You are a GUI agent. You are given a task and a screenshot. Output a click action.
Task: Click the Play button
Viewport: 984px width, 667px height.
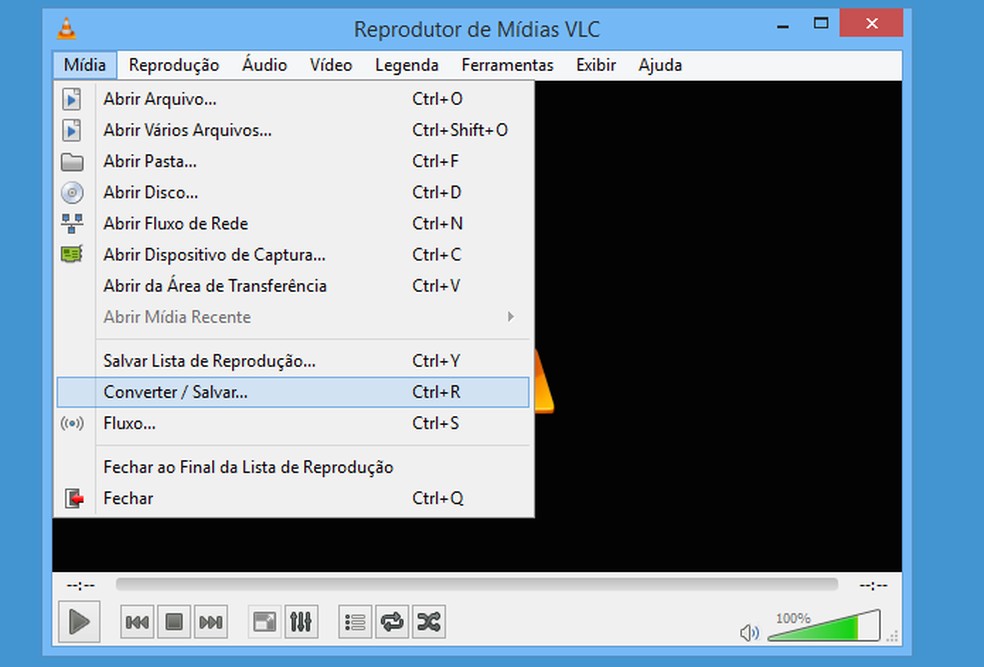pos(79,622)
